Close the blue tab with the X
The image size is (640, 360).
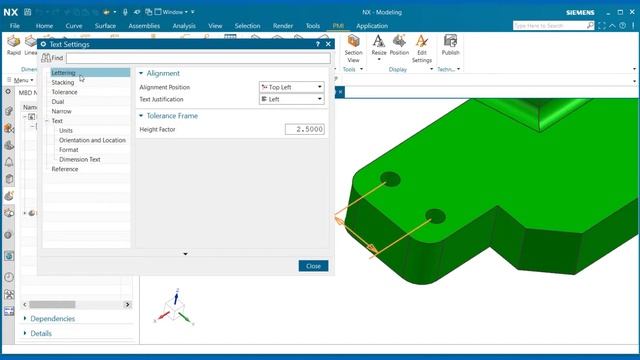340,92
